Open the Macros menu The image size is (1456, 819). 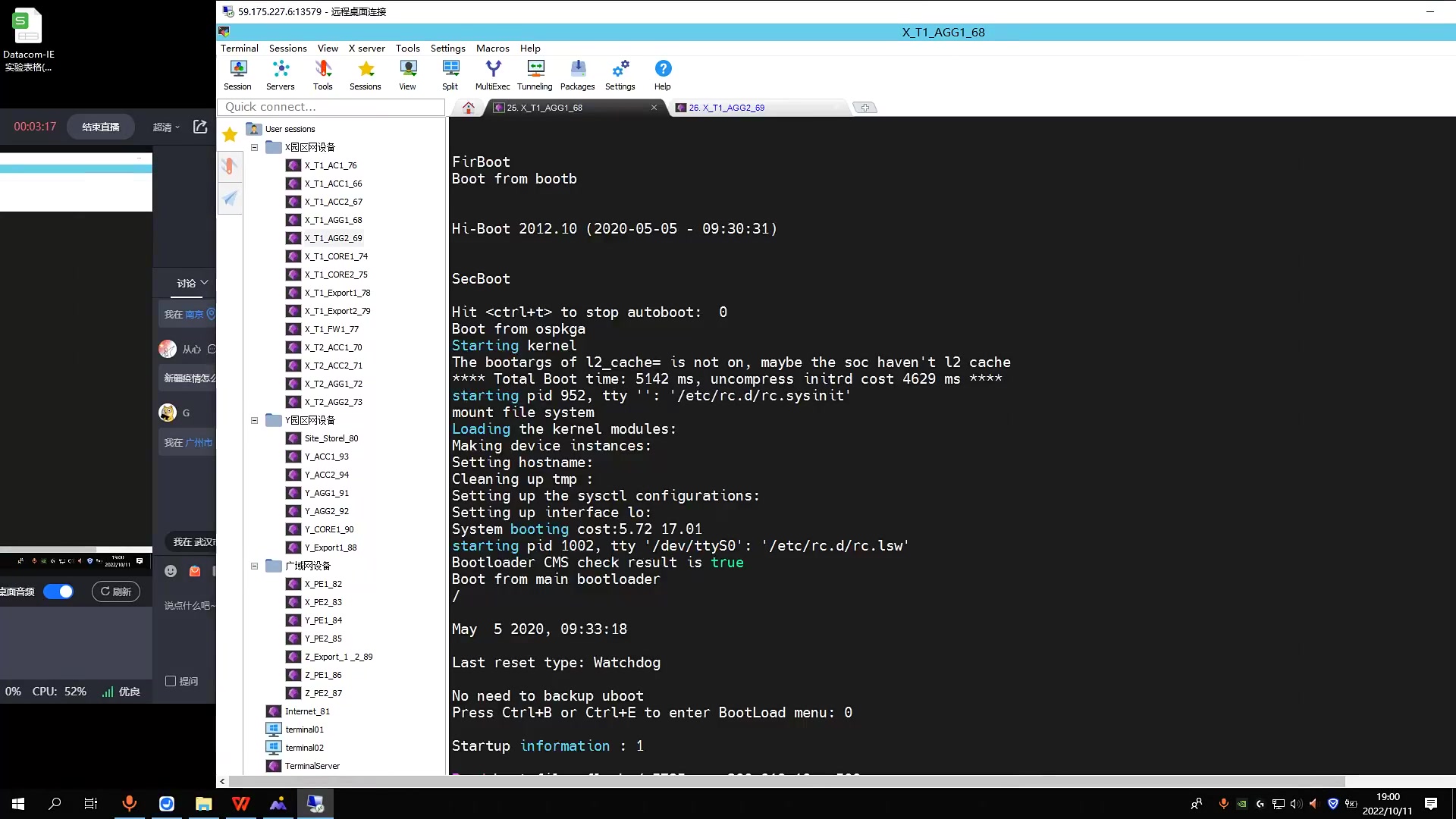(492, 48)
